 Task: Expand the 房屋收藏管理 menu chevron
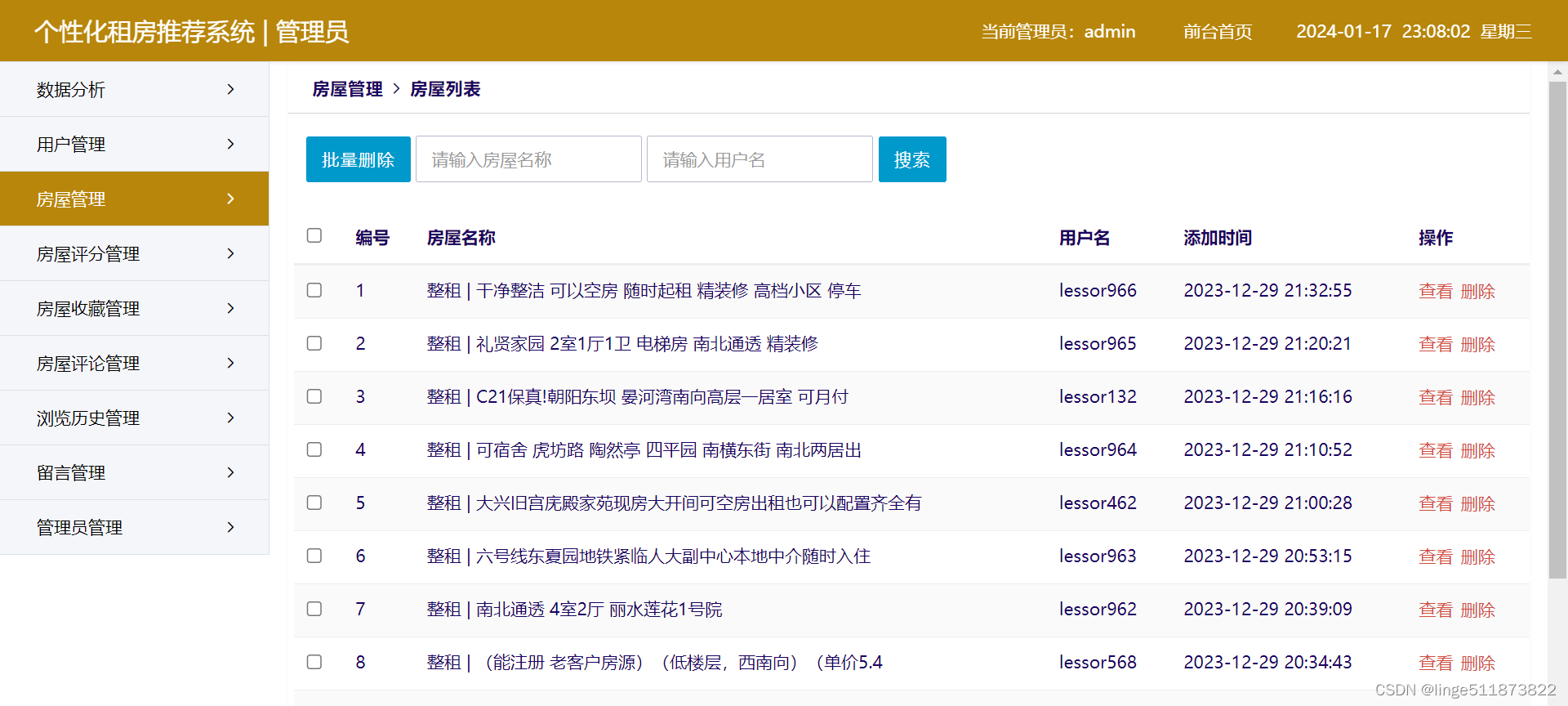(x=230, y=308)
